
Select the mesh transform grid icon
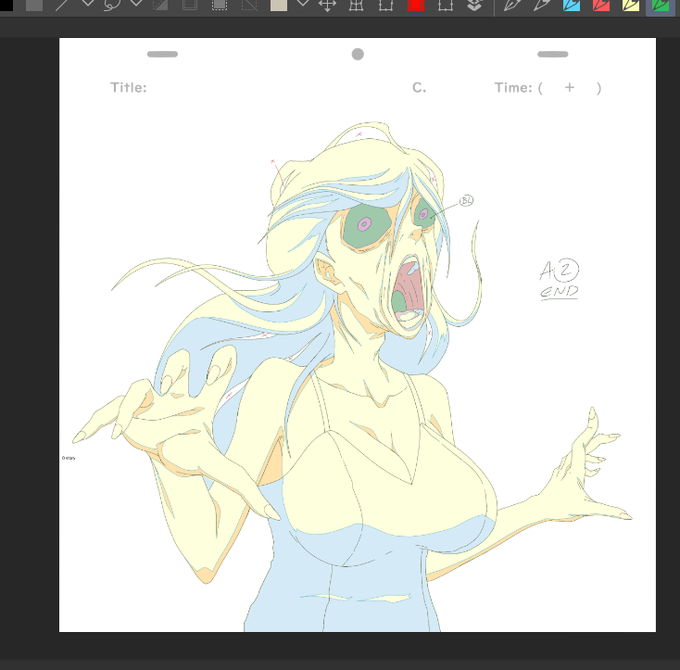(x=356, y=5)
